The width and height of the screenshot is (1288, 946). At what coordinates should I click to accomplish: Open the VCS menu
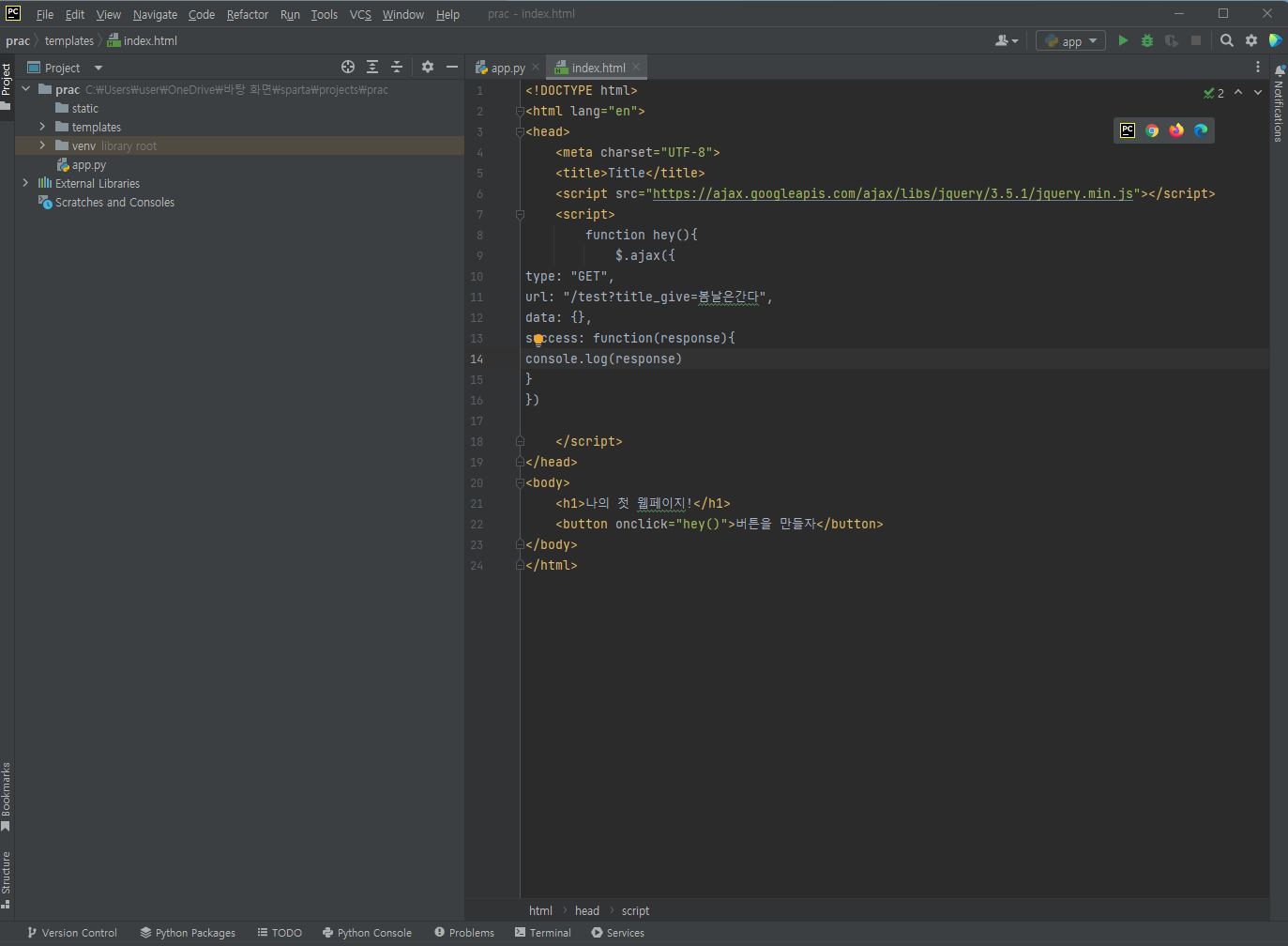[360, 14]
